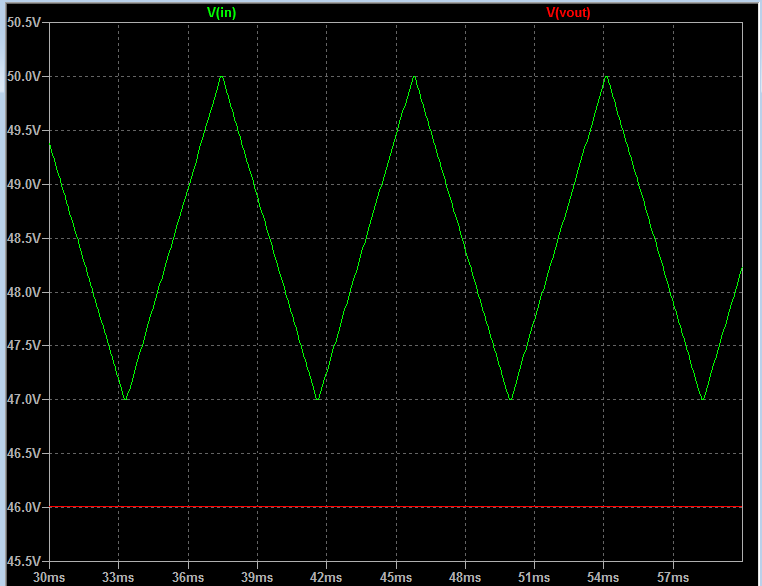Click the 33ms time axis label
762x586 pixels.
(118, 577)
